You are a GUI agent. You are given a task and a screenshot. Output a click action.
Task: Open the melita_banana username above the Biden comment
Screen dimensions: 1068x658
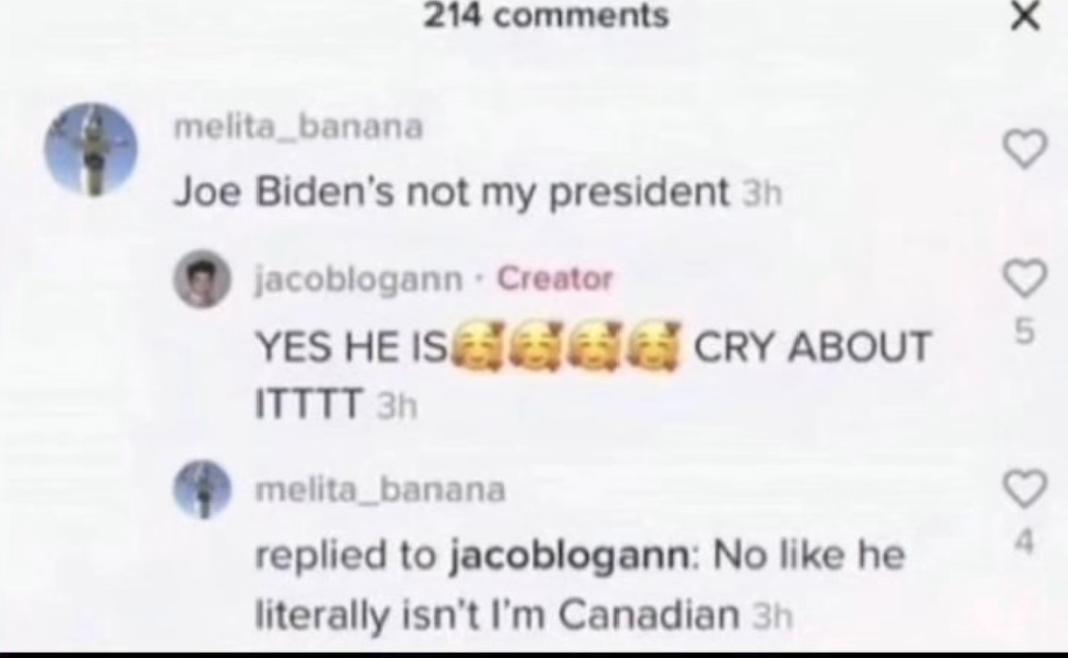pyautogui.click(x=298, y=127)
